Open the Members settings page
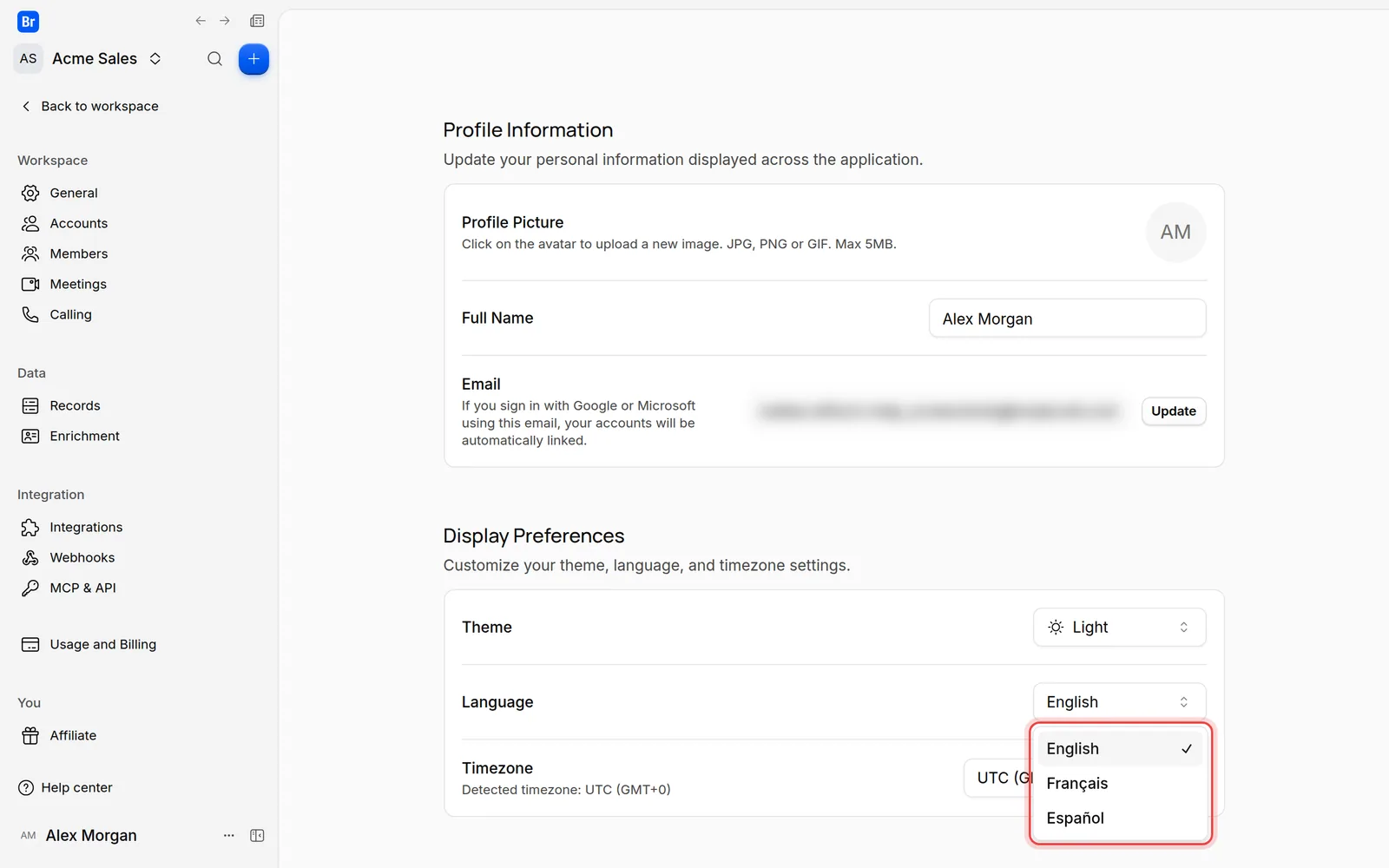This screenshot has height=868, width=1389. [x=79, y=253]
